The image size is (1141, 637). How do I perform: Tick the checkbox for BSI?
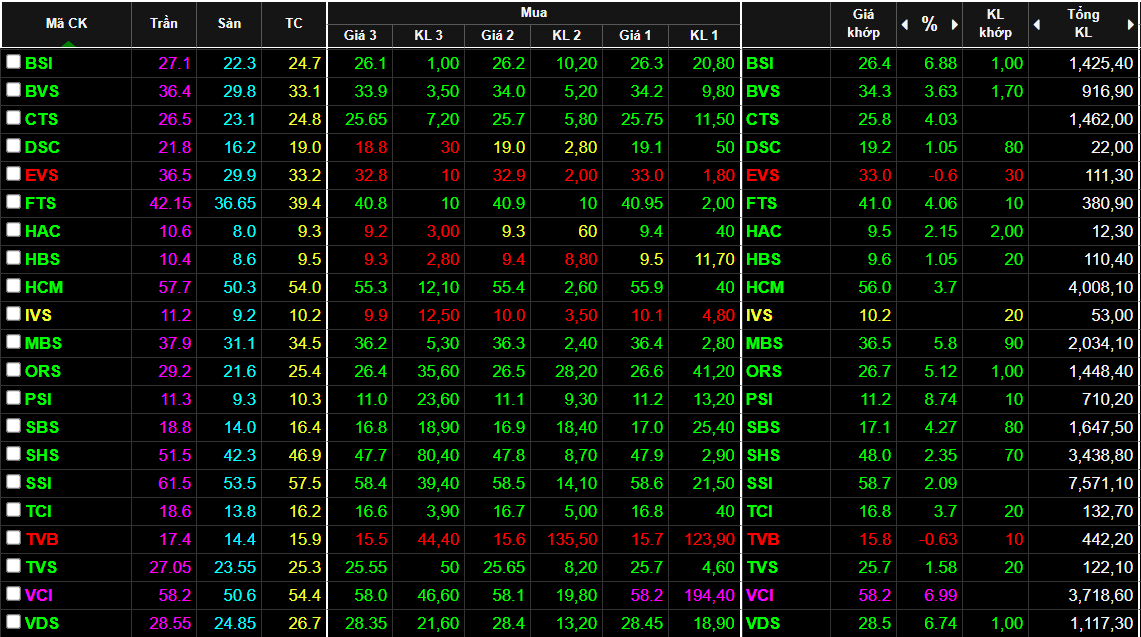click(x=13, y=62)
